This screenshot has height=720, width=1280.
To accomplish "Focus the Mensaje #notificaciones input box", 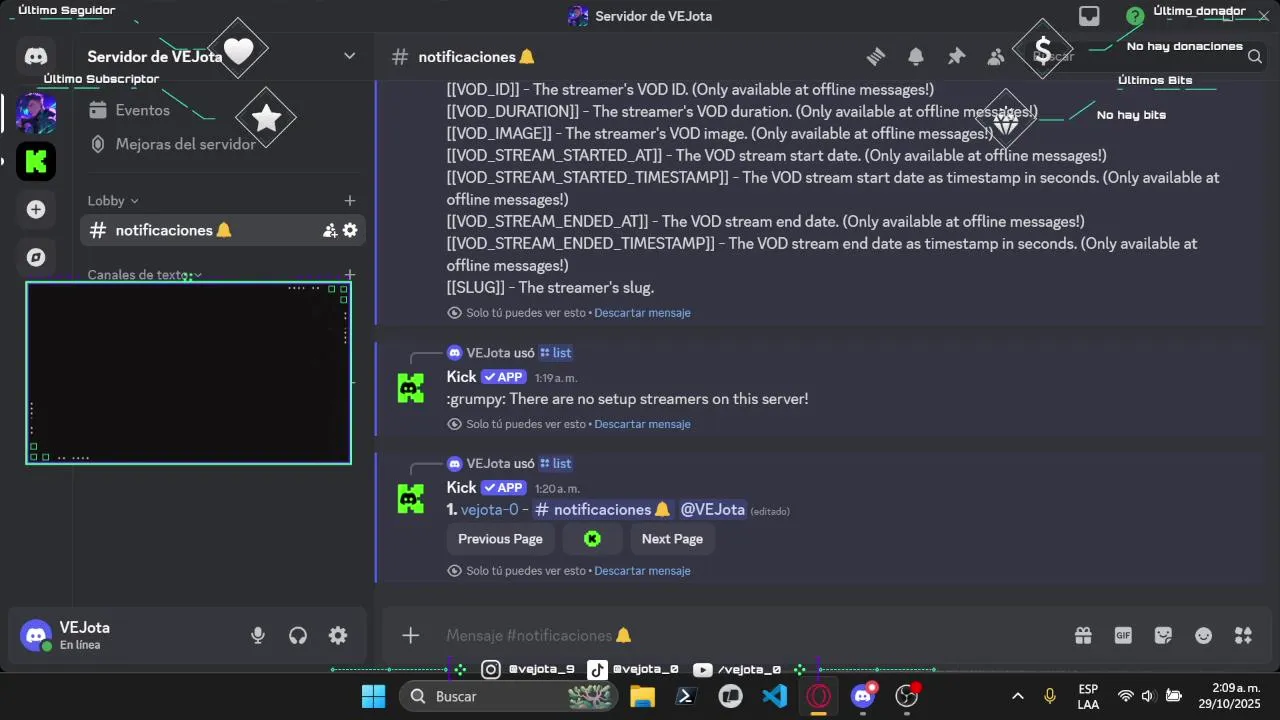I will 750,635.
